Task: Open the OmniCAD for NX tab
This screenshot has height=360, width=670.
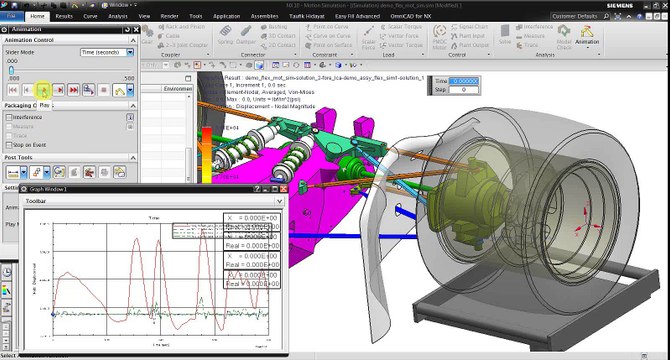Action: pos(410,16)
